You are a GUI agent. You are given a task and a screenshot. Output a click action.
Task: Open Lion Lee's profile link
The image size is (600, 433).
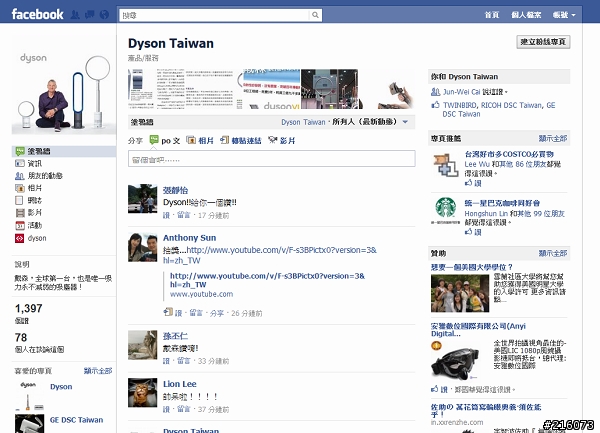[x=179, y=384]
